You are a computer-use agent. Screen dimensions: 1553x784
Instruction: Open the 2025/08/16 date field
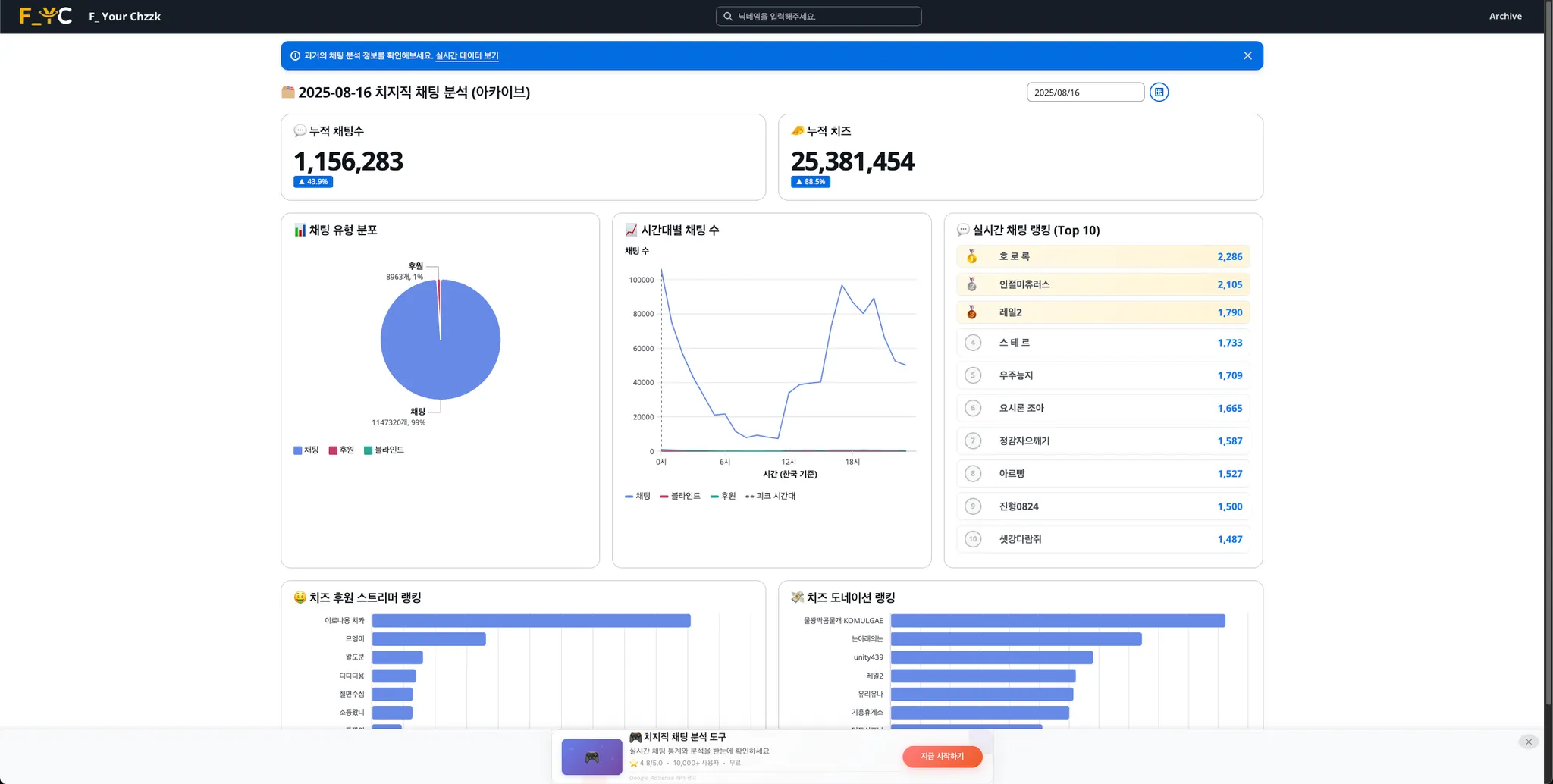[x=1085, y=93]
